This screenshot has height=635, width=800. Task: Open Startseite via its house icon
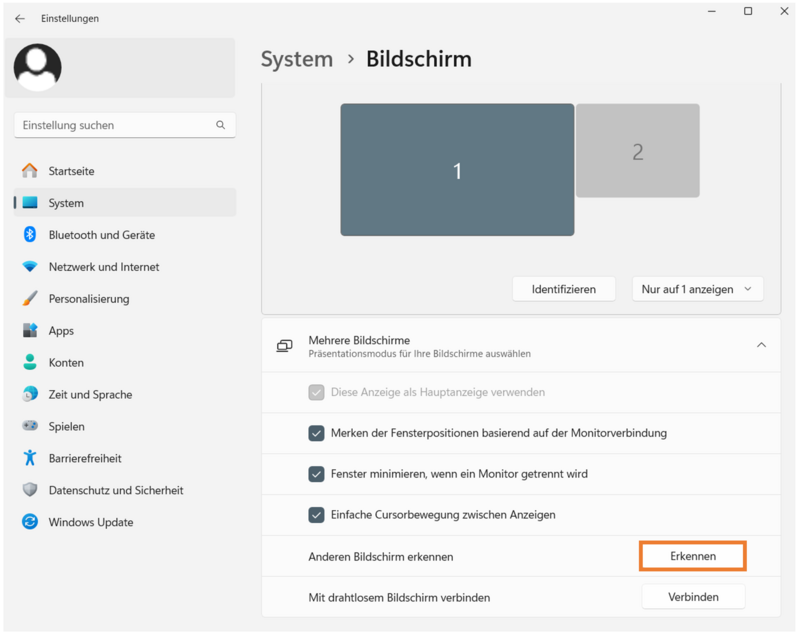click(30, 171)
